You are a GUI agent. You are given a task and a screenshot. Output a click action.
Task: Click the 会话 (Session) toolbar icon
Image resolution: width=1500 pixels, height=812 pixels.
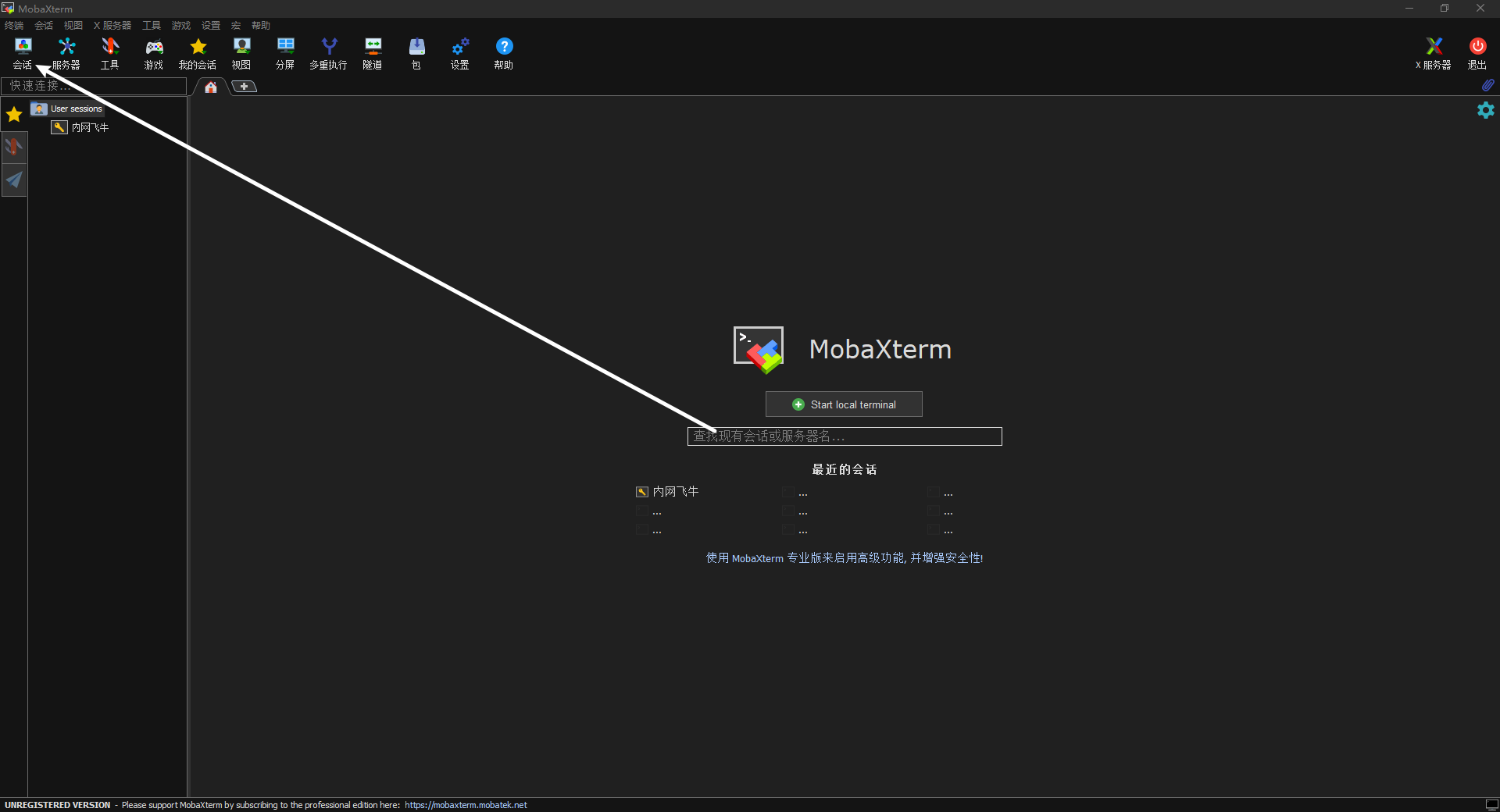coord(23,53)
